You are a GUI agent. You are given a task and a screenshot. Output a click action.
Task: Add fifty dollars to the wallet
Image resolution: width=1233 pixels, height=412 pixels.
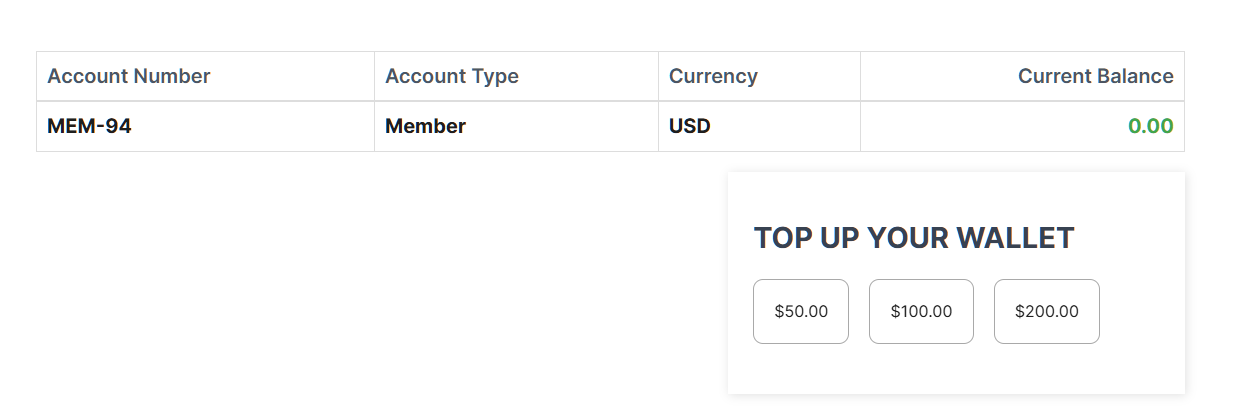(x=801, y=311)
